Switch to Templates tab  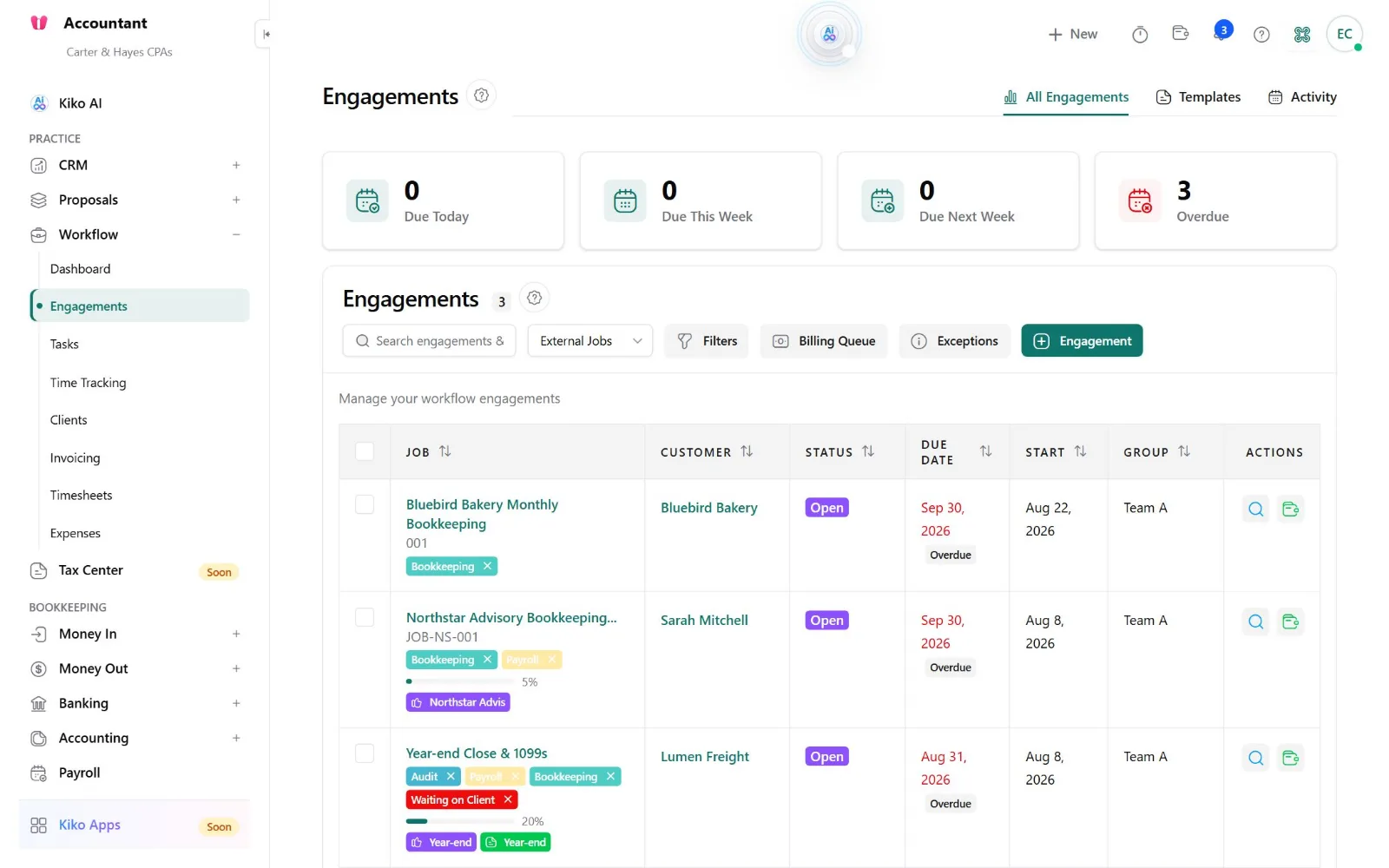pyautogui.click(x=1198, y=97)
